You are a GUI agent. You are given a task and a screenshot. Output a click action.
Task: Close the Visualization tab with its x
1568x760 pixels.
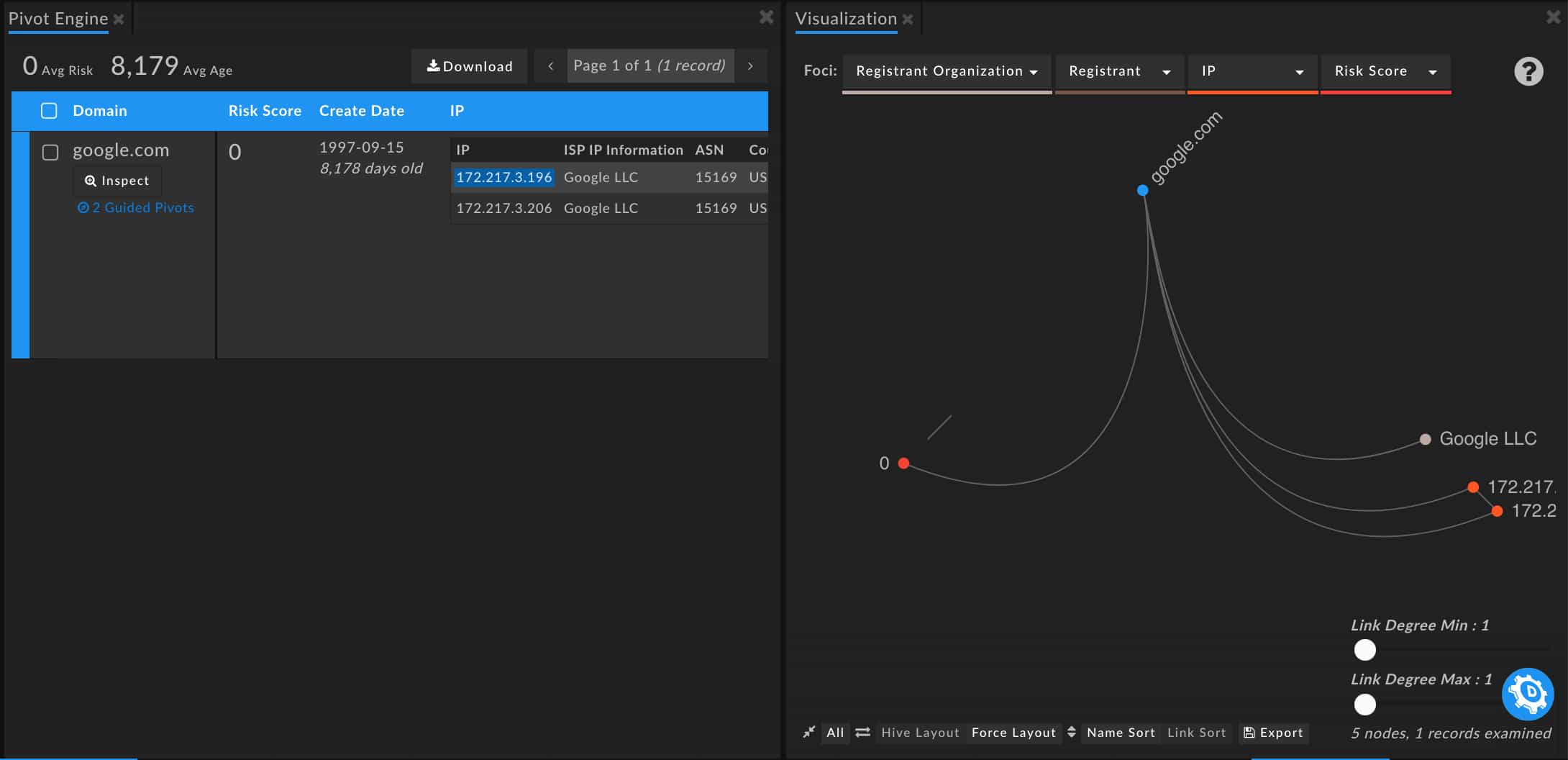908,19
